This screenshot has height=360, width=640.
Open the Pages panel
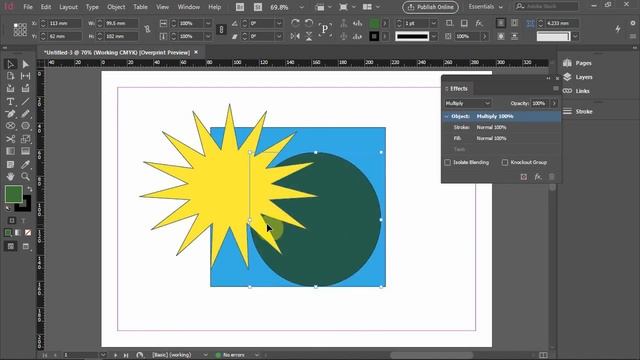578,63
